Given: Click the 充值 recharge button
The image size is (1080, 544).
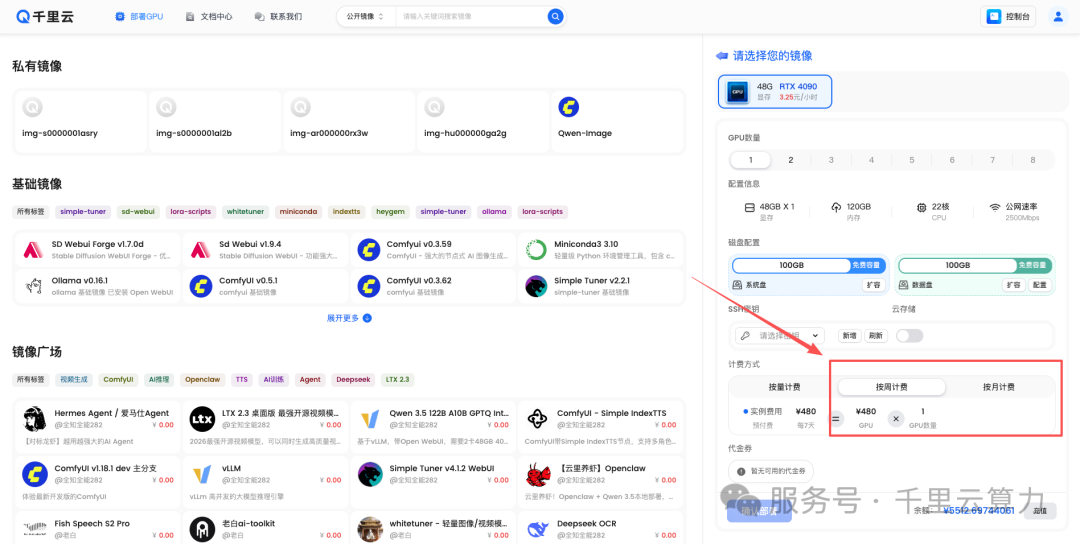Looking at the screenshot, I should 1039,511.
